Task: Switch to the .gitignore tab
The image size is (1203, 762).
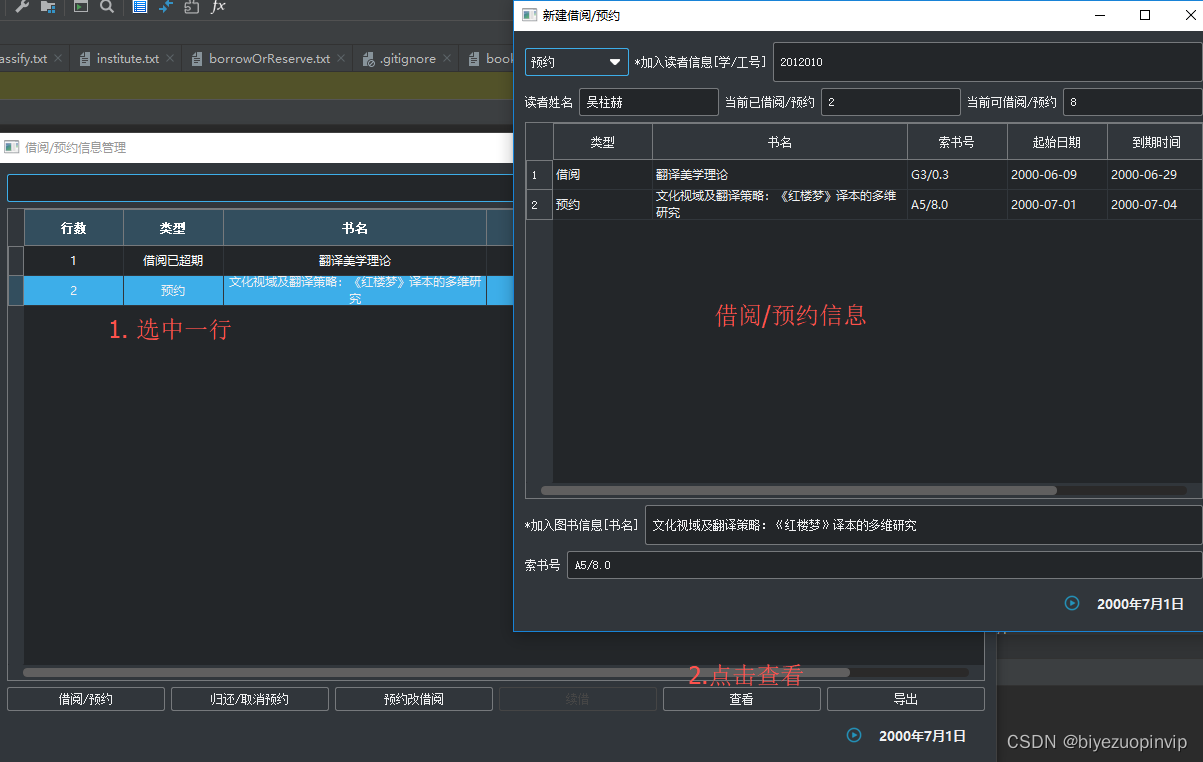Action: point(407,59)
